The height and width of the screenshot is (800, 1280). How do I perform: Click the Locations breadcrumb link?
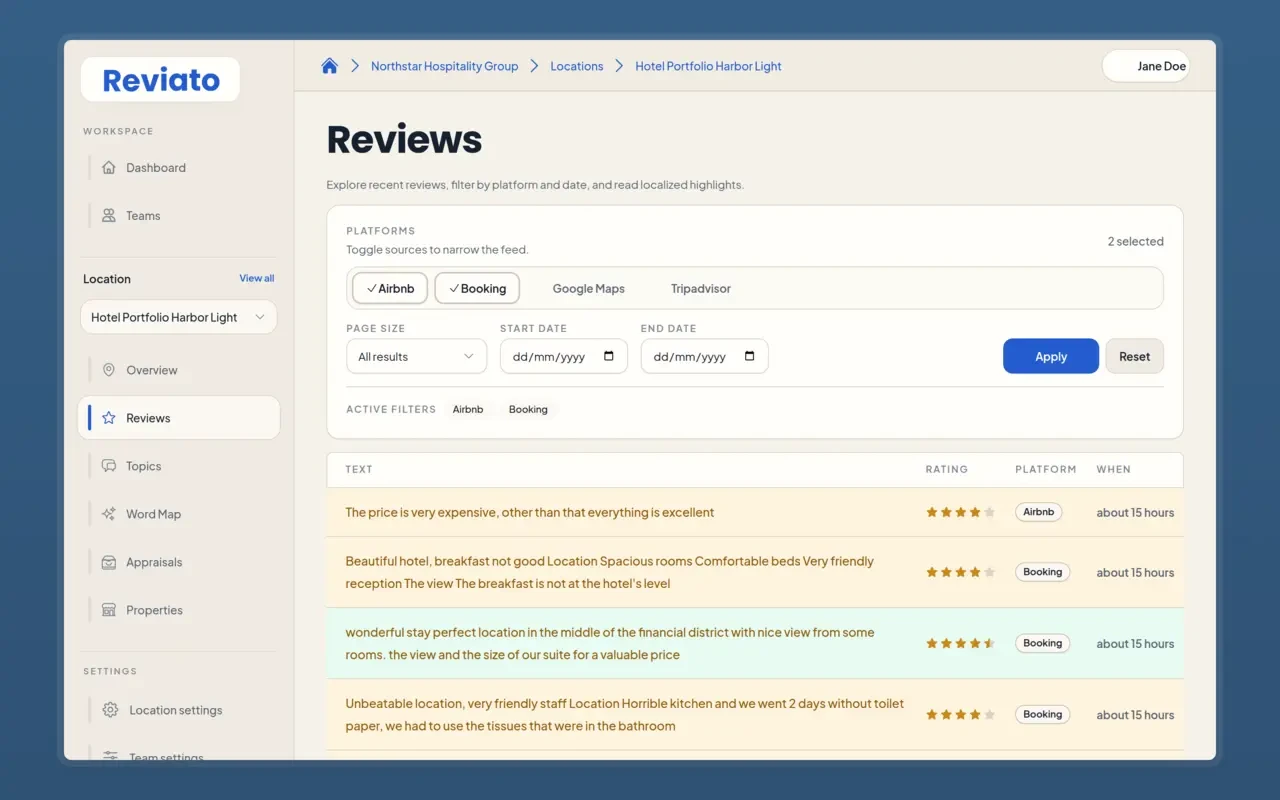[x=577, y=66]
